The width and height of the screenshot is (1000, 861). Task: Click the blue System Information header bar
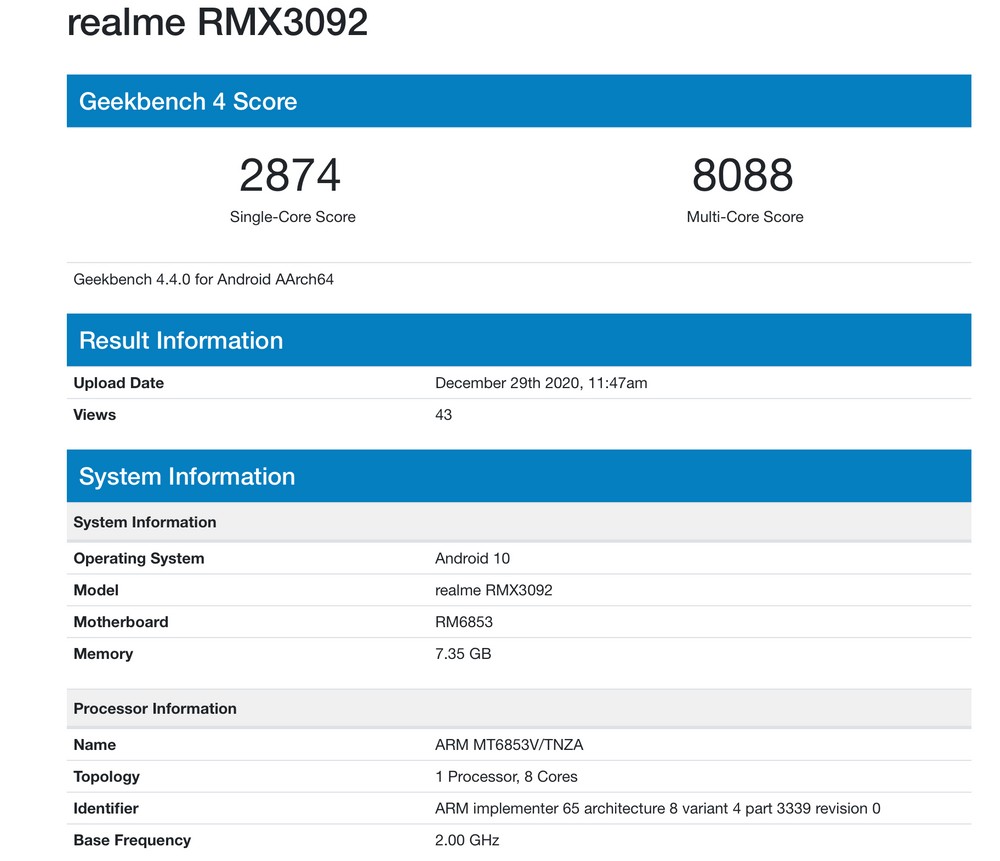[518, 476]
